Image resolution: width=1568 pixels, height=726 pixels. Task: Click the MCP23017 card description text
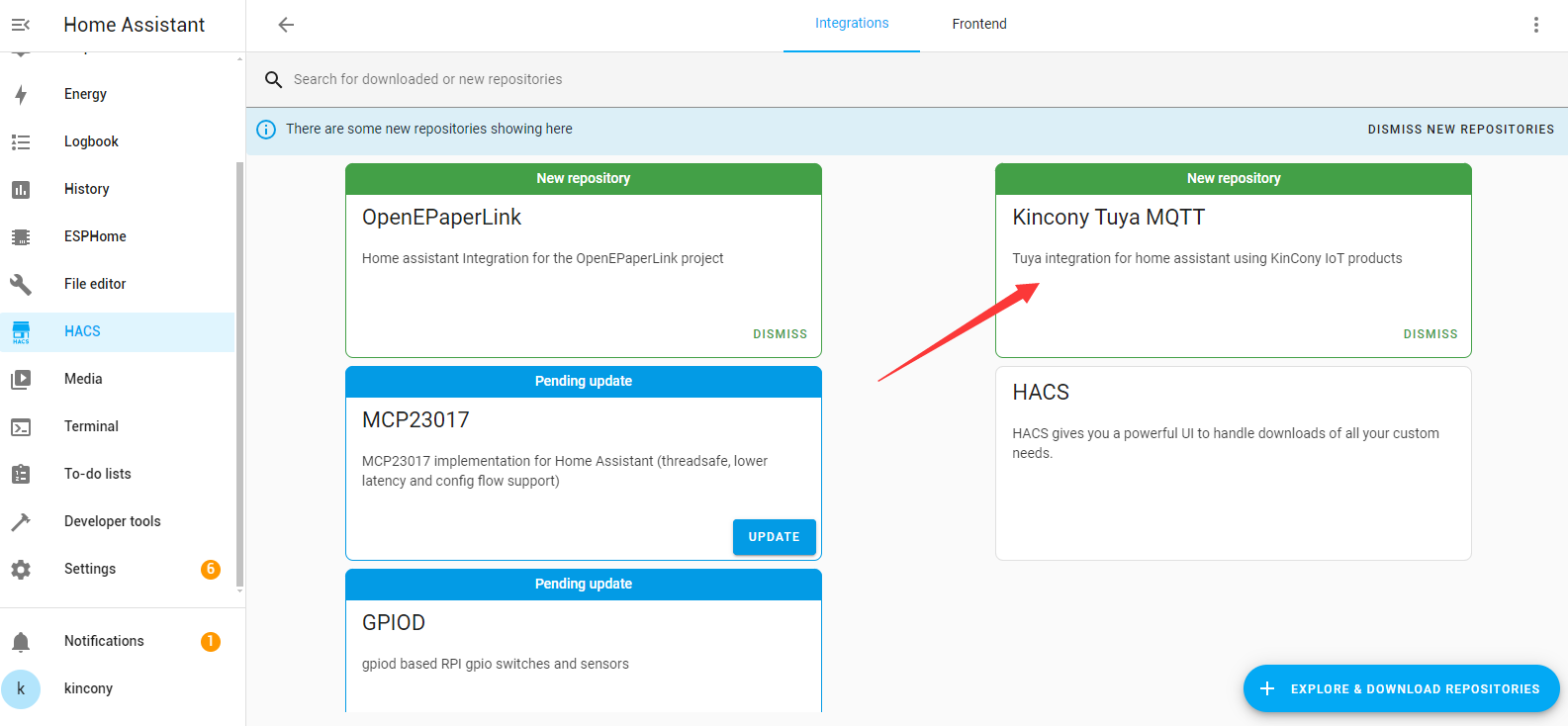point(565,471)
